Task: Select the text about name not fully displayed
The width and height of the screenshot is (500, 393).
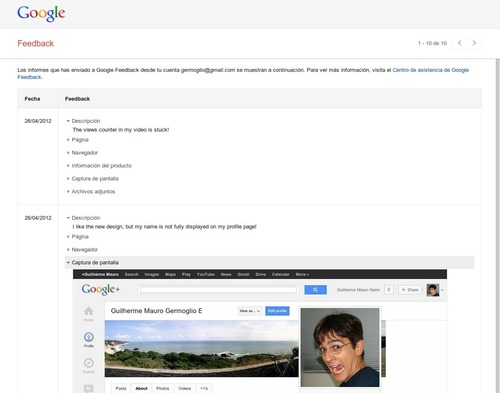Action: point(165,227)
